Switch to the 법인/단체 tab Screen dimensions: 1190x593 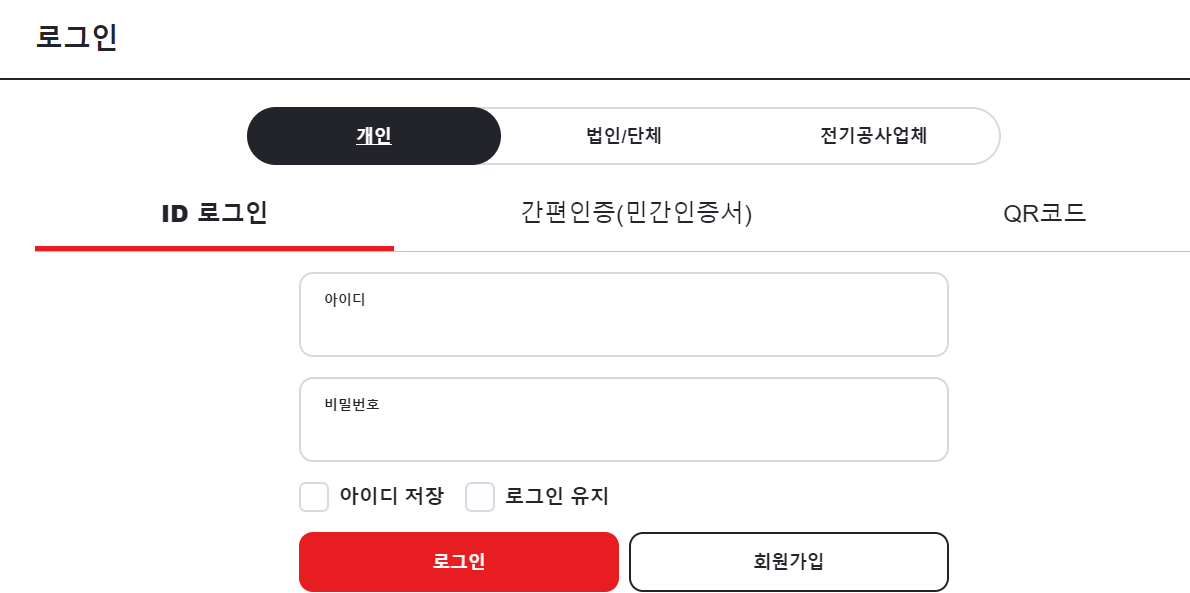(625, 136)
